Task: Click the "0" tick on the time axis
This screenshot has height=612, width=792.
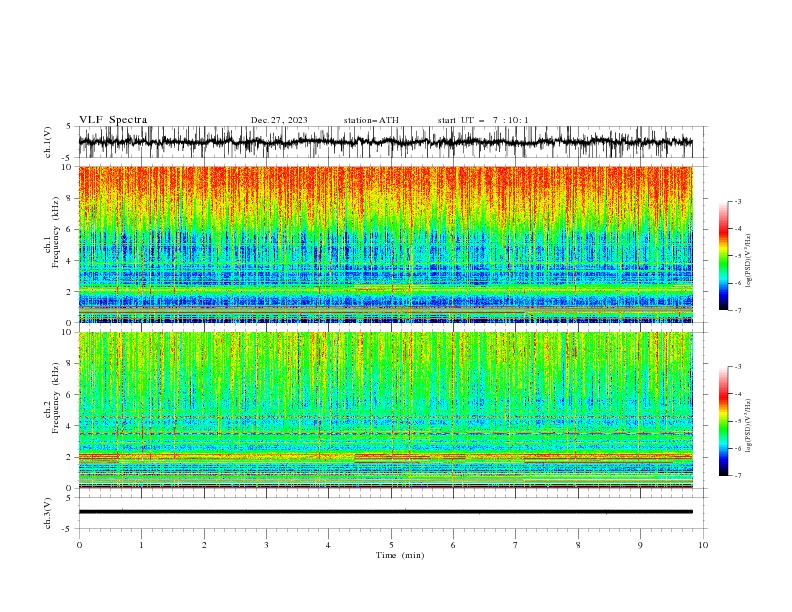Action: click(79, 545)
